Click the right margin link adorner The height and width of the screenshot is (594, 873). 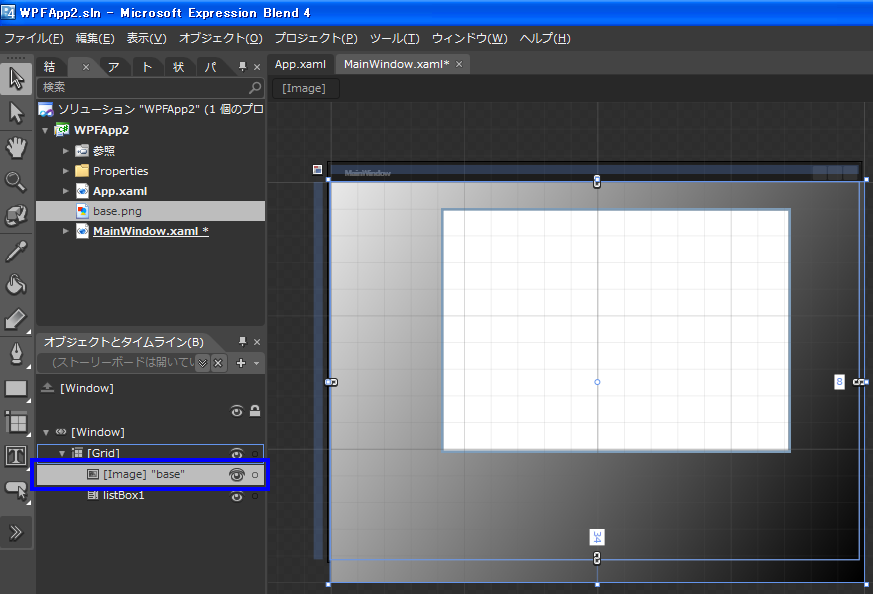pyautogui.click(x=860, y=382)
